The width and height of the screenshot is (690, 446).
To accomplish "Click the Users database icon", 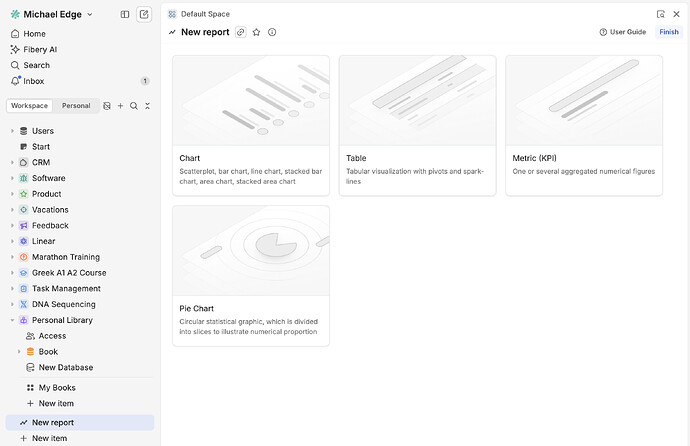I will (x=24, y=131).
